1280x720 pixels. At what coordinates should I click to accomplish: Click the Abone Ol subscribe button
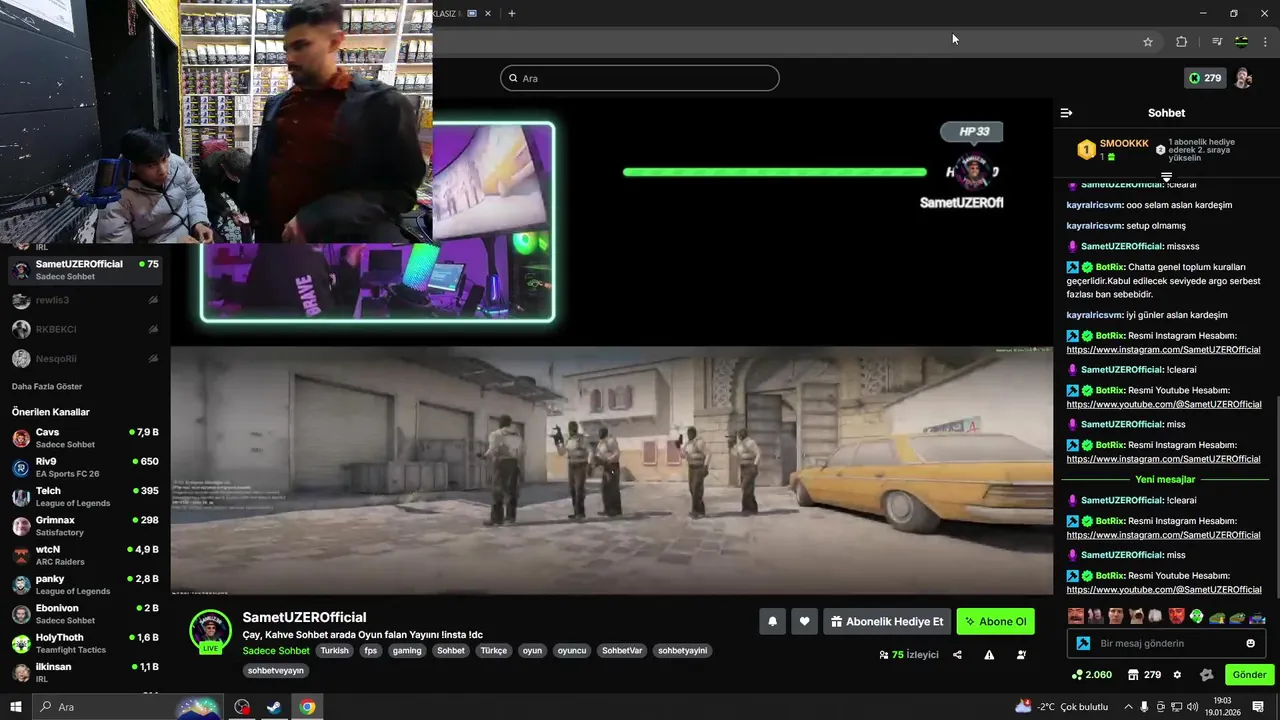pos(996,622)
